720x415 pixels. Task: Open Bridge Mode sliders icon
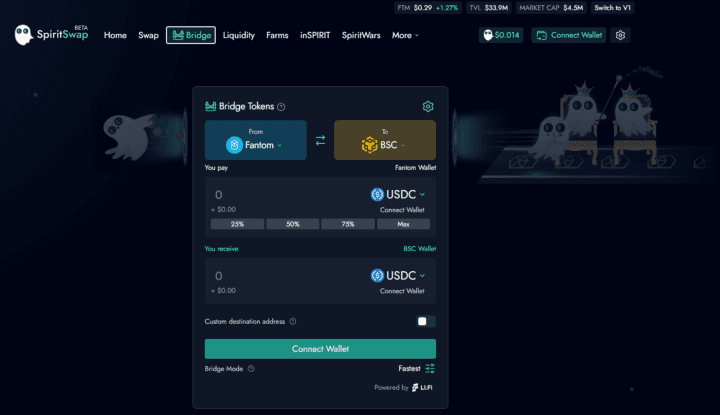[x=430, y=369]
